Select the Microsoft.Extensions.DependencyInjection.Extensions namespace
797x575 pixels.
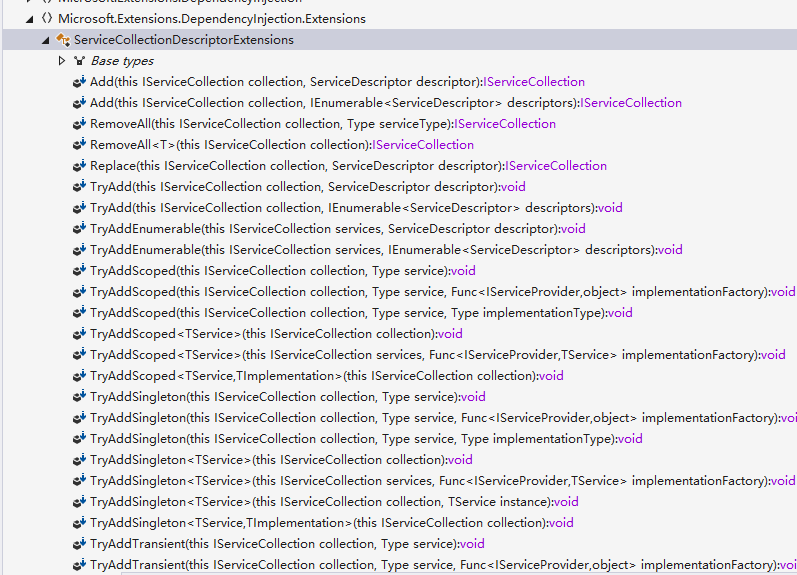pyautogui.click(x=211, y=19)
